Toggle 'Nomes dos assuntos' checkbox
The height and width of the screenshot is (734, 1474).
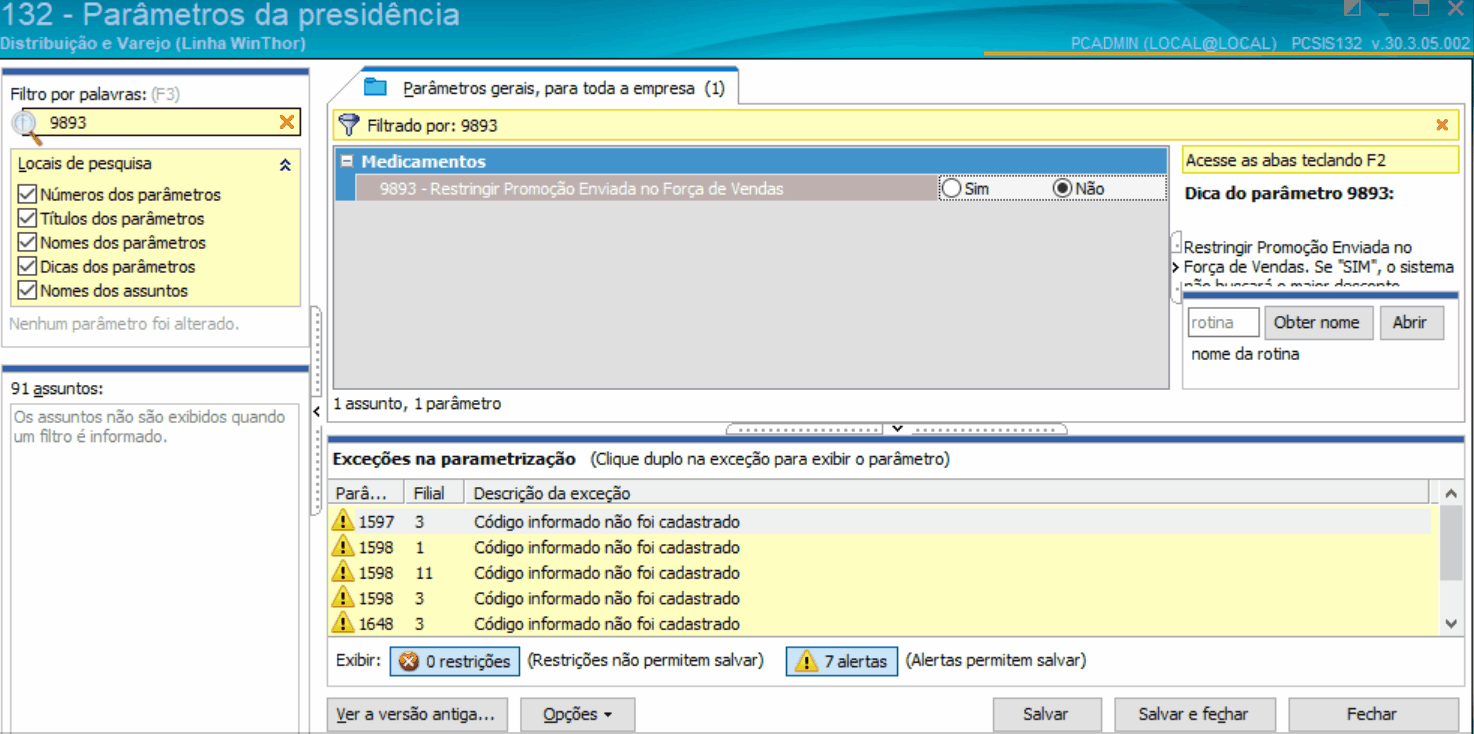click(27, 290)
